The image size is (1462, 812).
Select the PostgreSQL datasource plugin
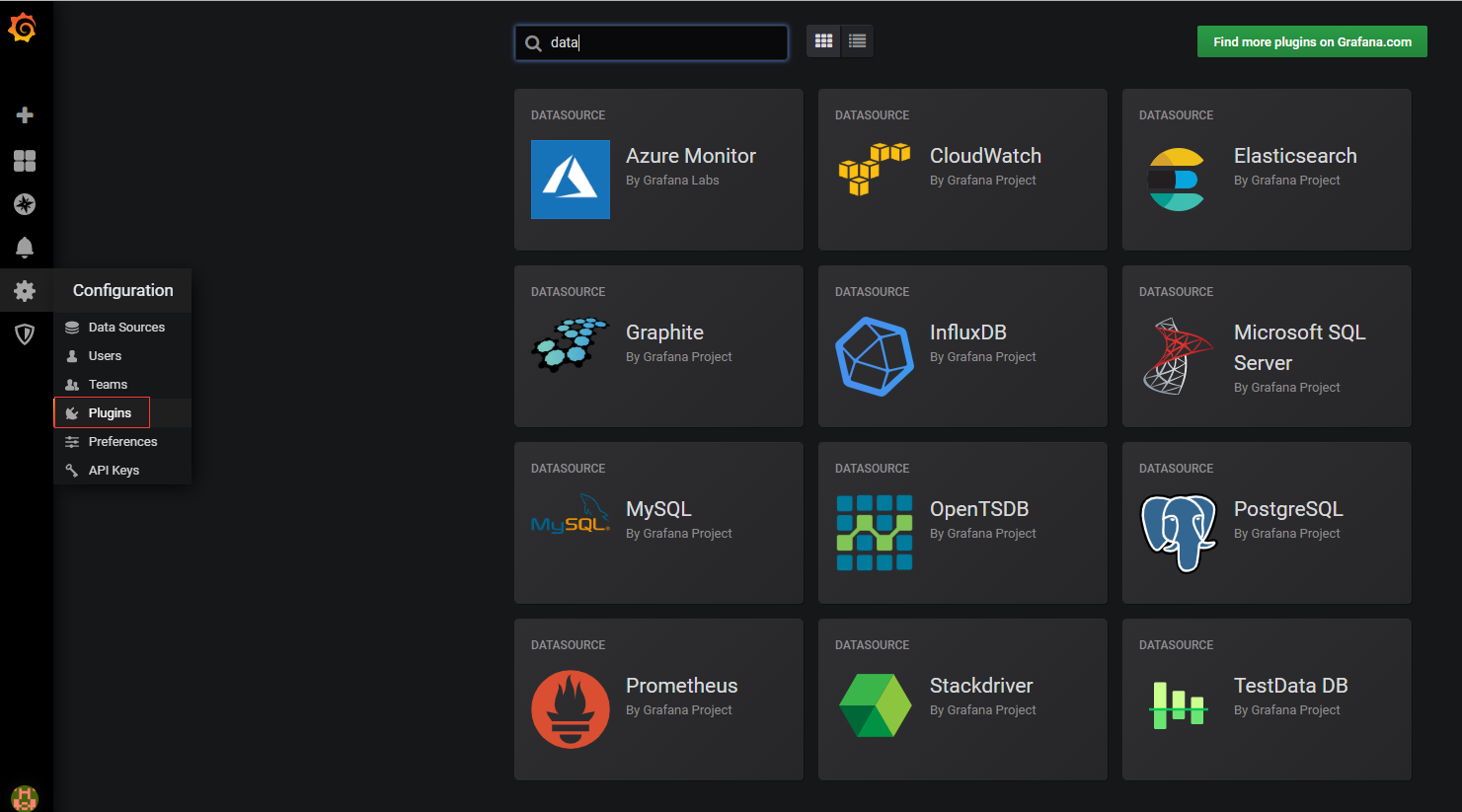pos(1267,522)
